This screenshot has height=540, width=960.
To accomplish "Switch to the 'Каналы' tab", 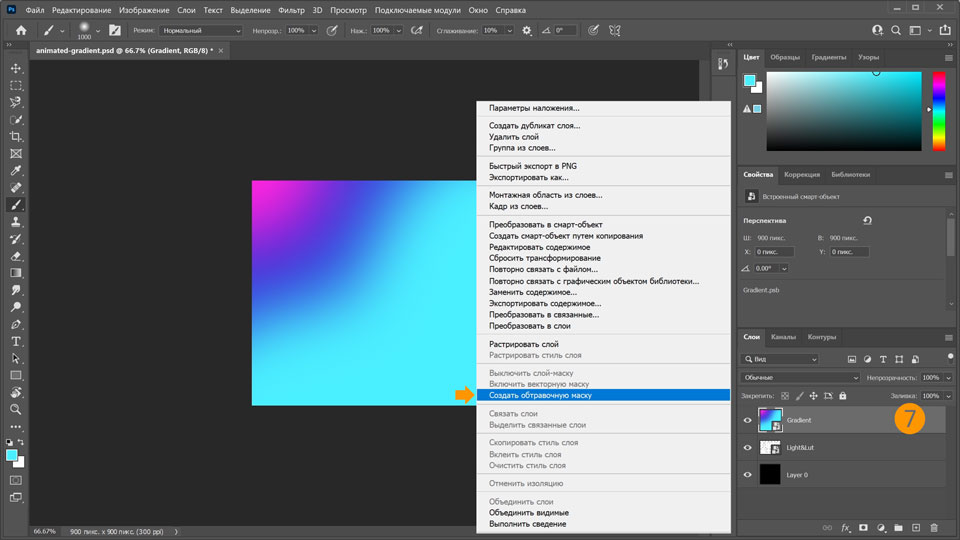I will [x=784, y=337].
